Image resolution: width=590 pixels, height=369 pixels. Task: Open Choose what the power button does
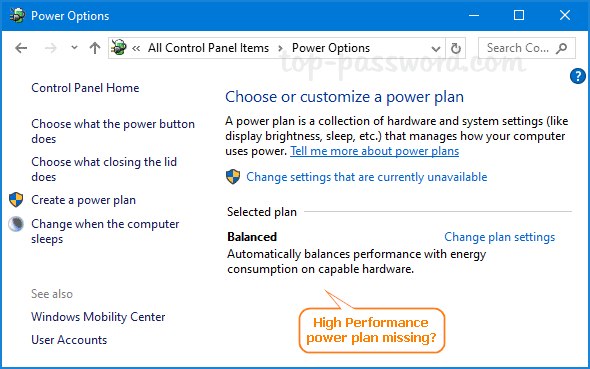coord(113,131)
